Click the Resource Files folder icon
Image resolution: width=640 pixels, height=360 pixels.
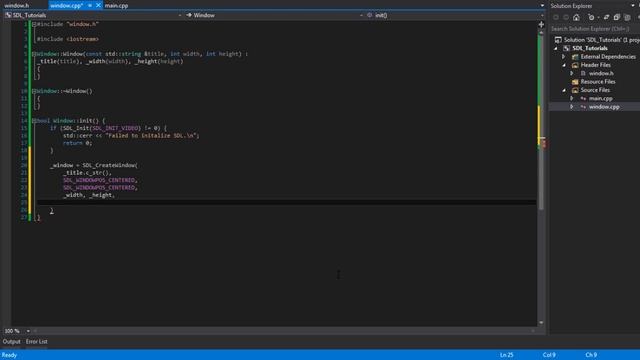click(x=575, y=82)
